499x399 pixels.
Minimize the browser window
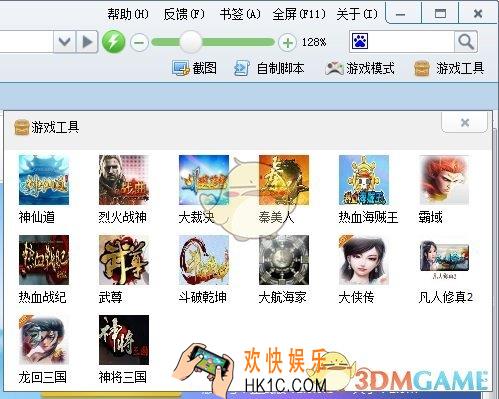tap(401, 14)
